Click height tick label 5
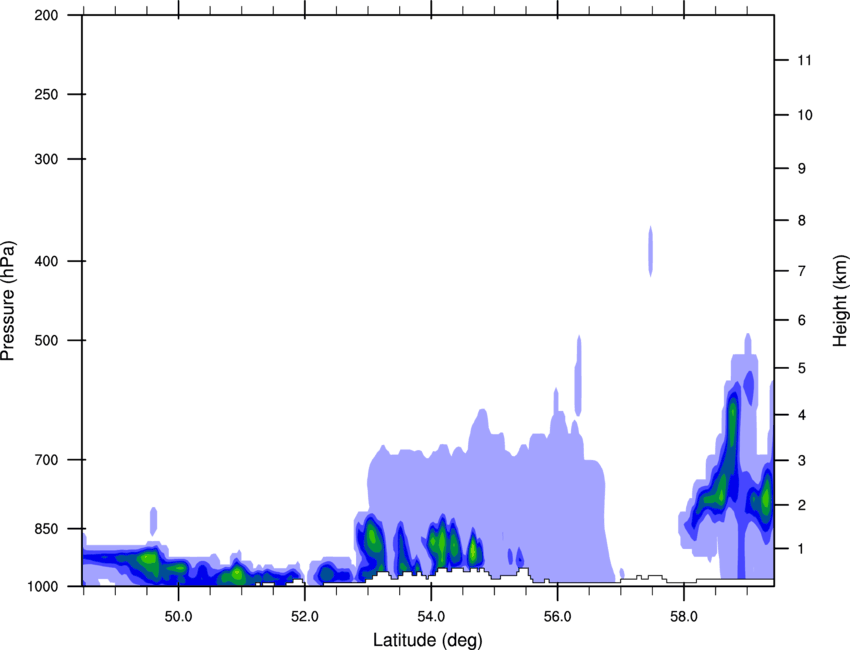This screenshot has height=650, width=850. click(x=802, y=368)
